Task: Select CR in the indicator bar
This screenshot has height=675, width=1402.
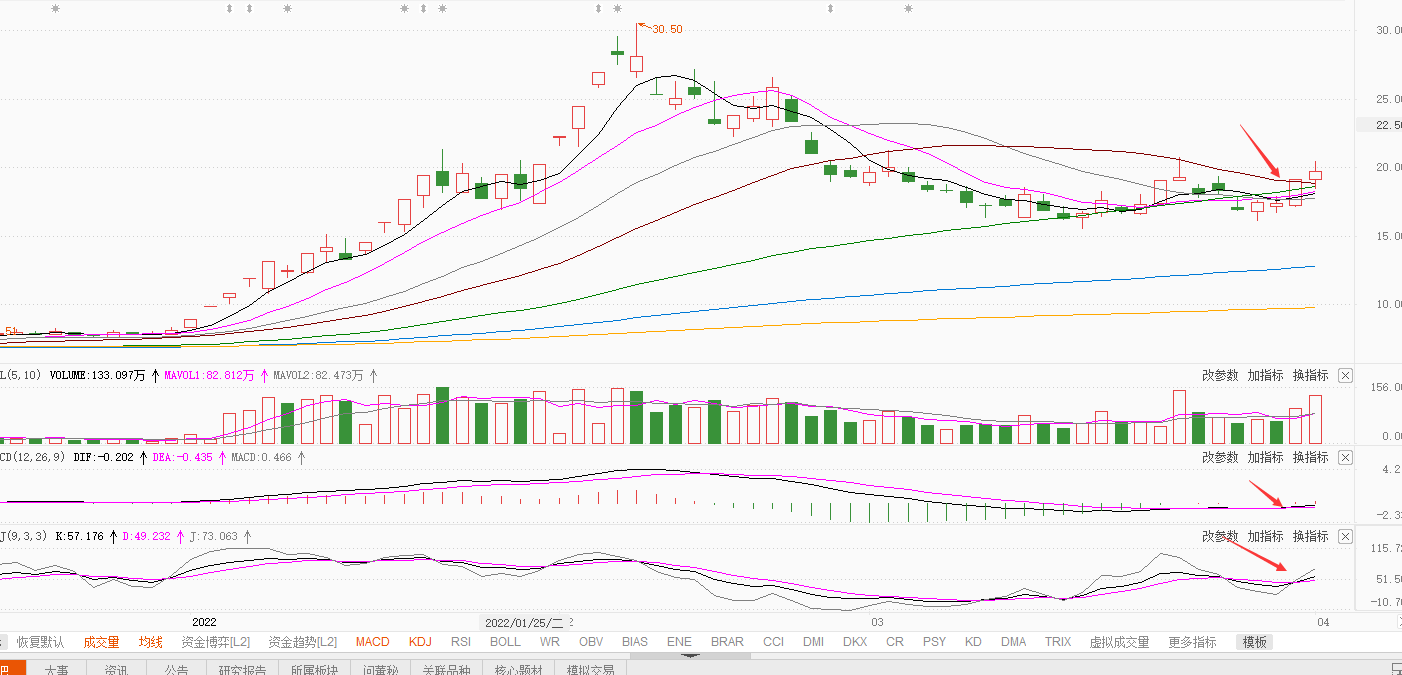Action: 895,642
